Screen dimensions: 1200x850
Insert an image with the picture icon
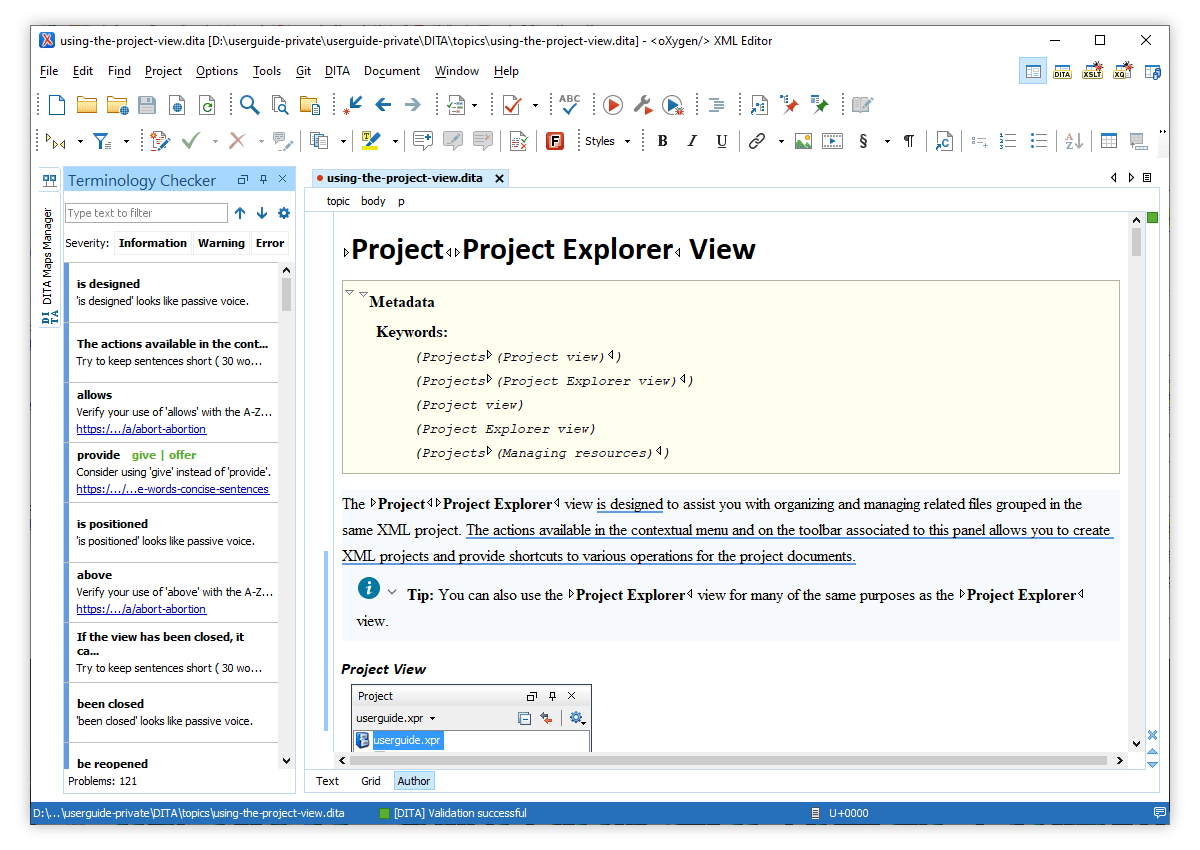point(803,141)
